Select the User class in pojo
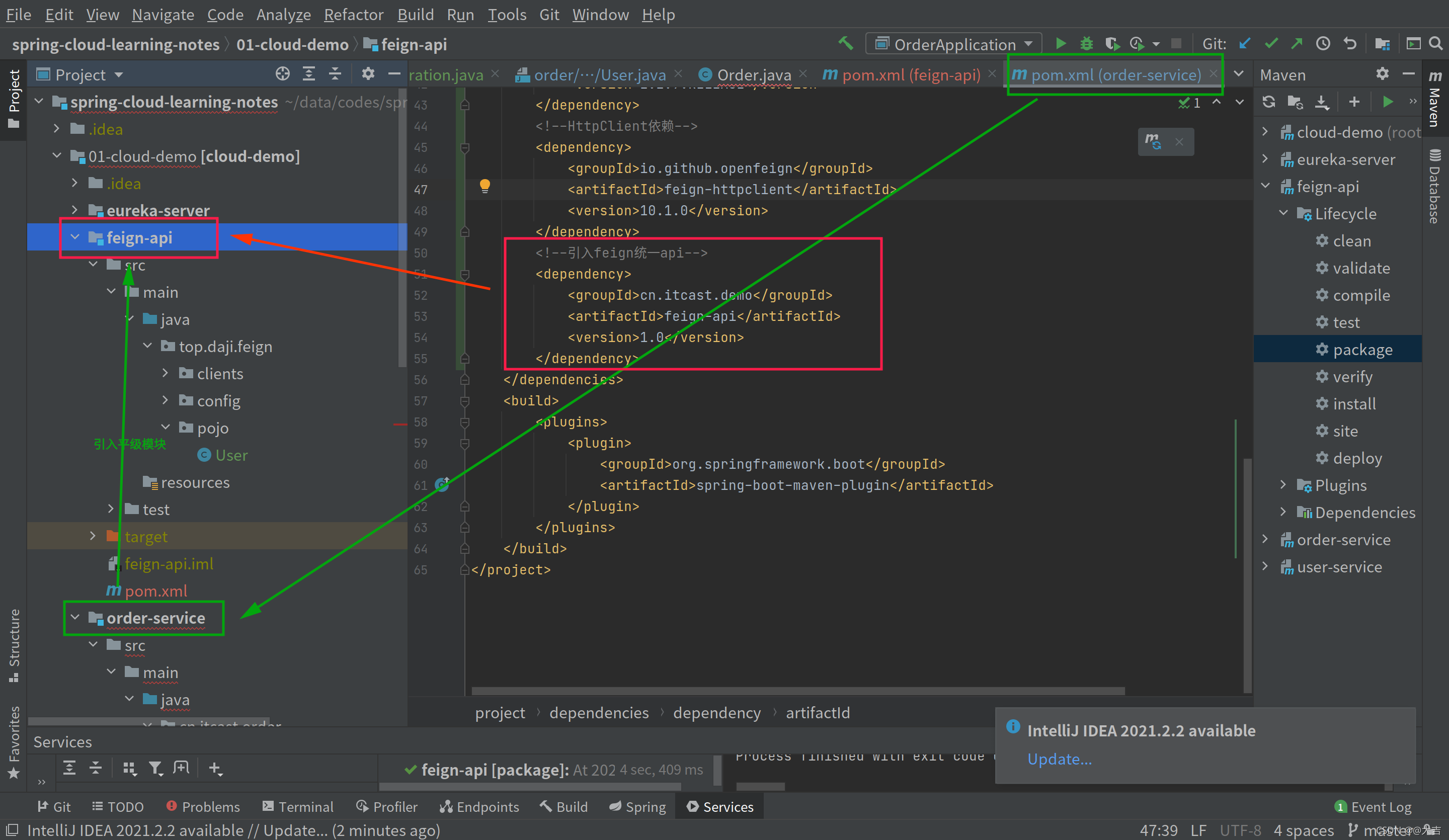The height and width of the screenshot is (840, 1449). tap(222, 455)
